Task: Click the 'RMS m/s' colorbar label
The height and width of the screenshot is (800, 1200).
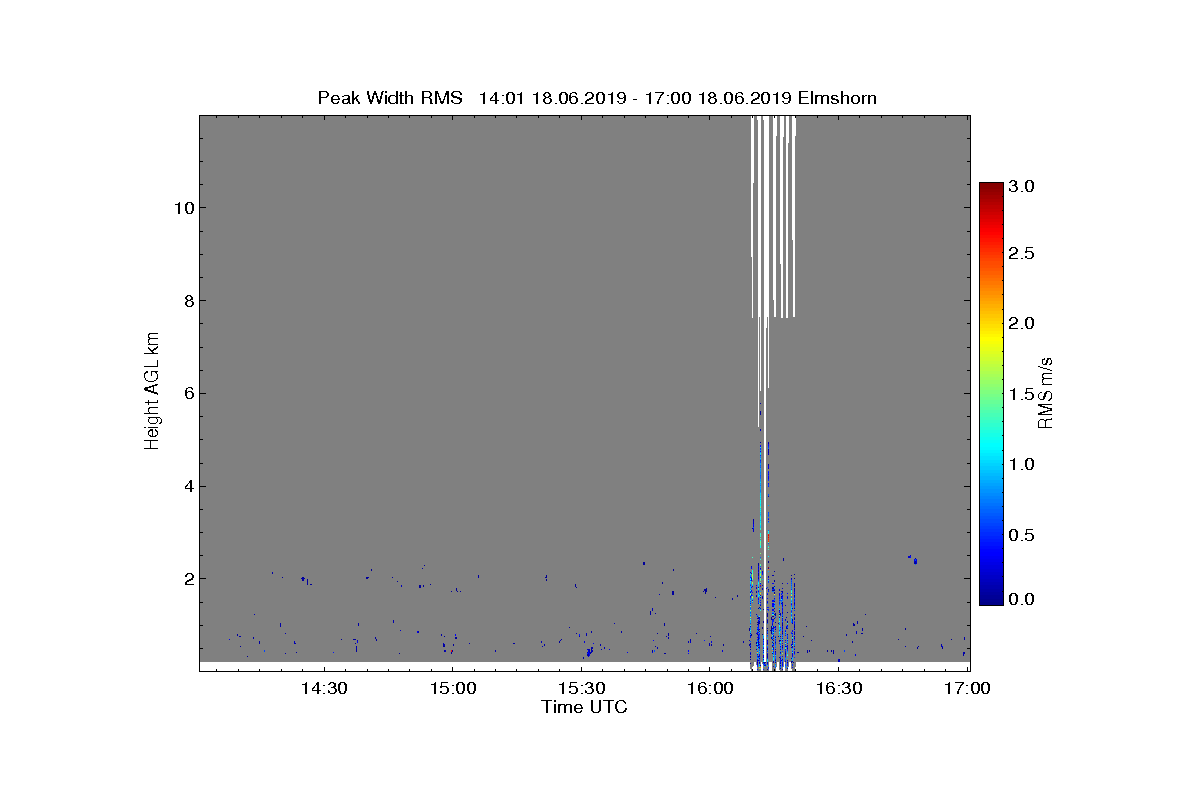Action: (x=1046, y=392)
